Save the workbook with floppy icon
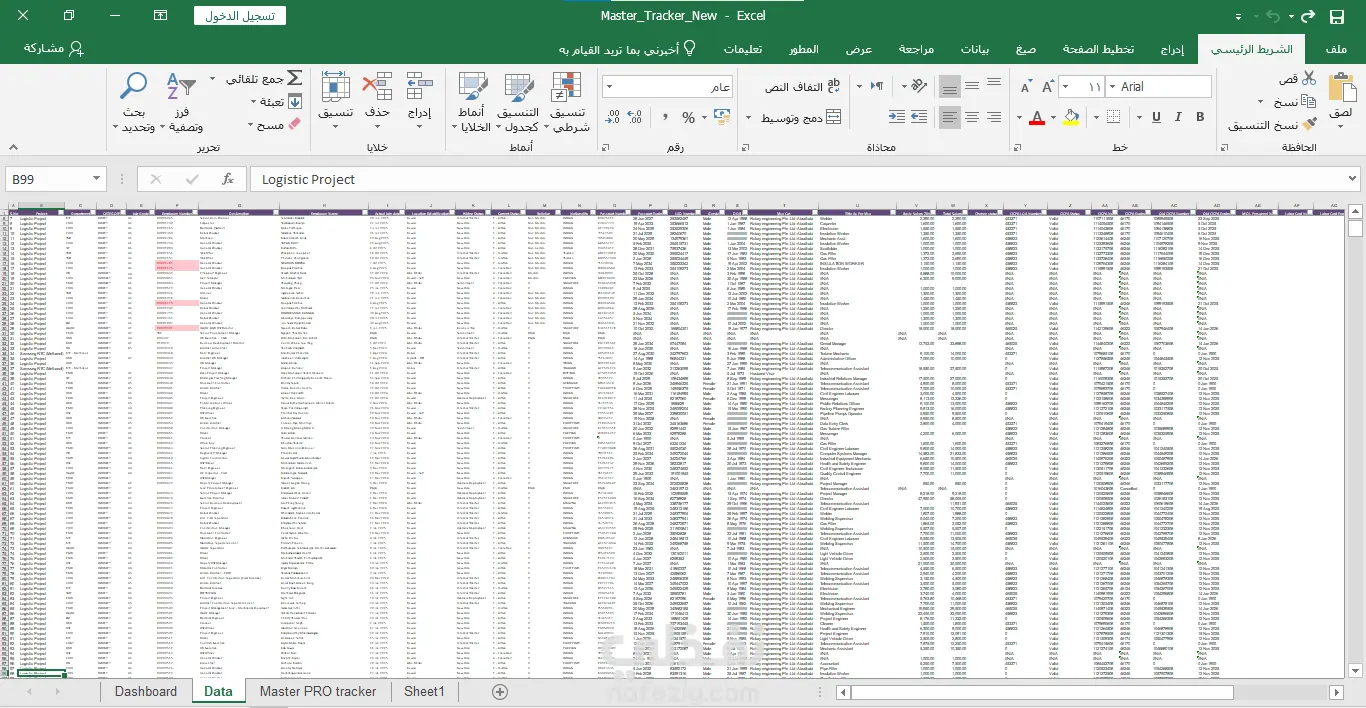Image resolution: width=1366 pixels, height=708 pixels. 1336,16
